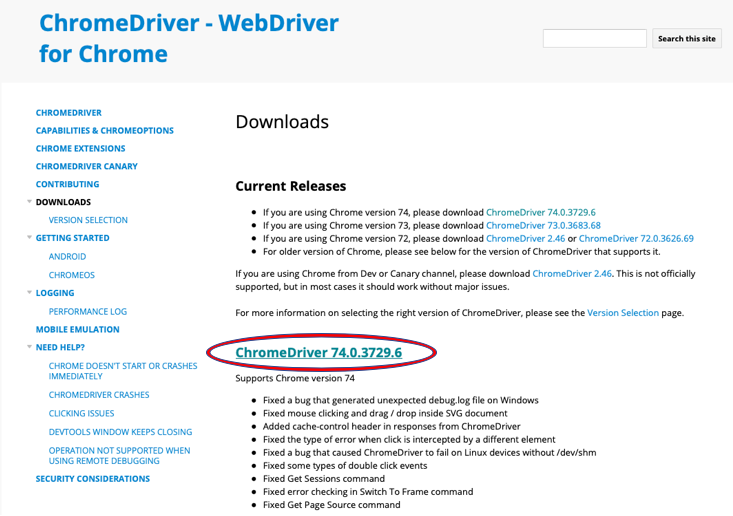Open Clicking Issues help link
Image resolution: width=733 pixels, height=516 pixels.
pos(81,414)
